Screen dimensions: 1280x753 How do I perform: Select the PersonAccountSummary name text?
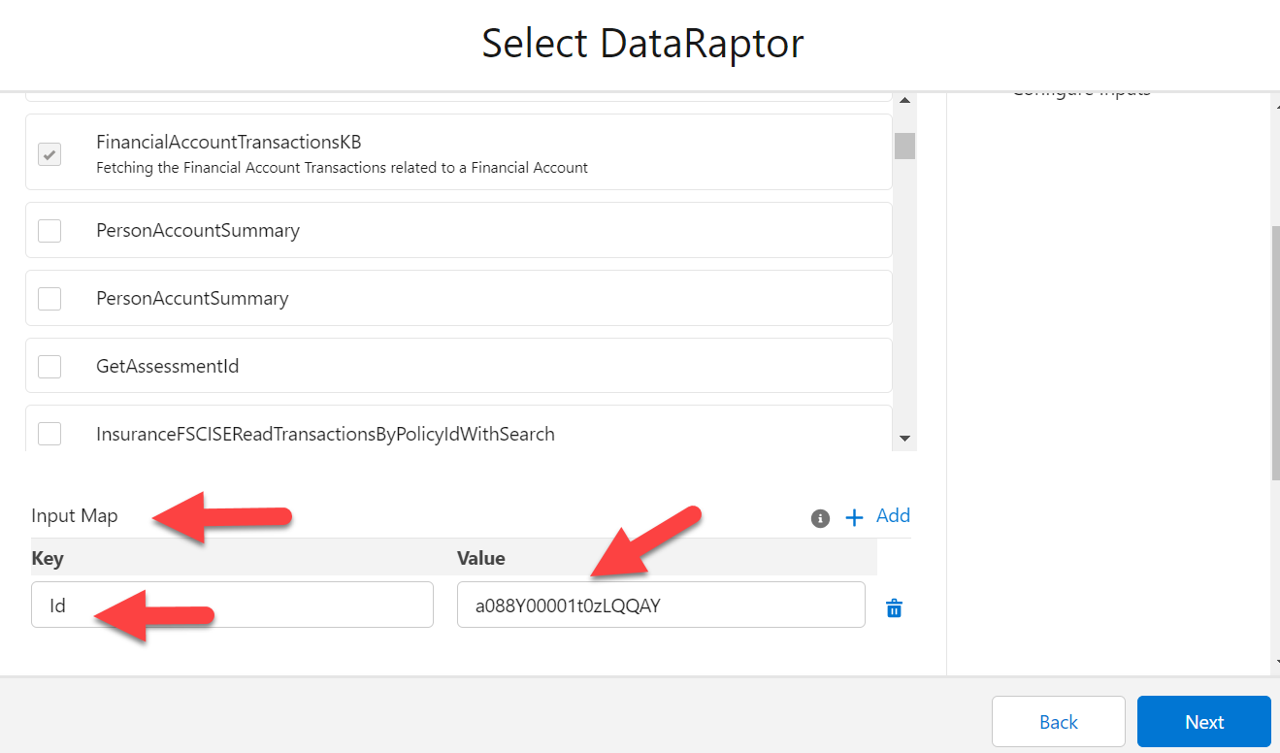click(x=198, y=230)
